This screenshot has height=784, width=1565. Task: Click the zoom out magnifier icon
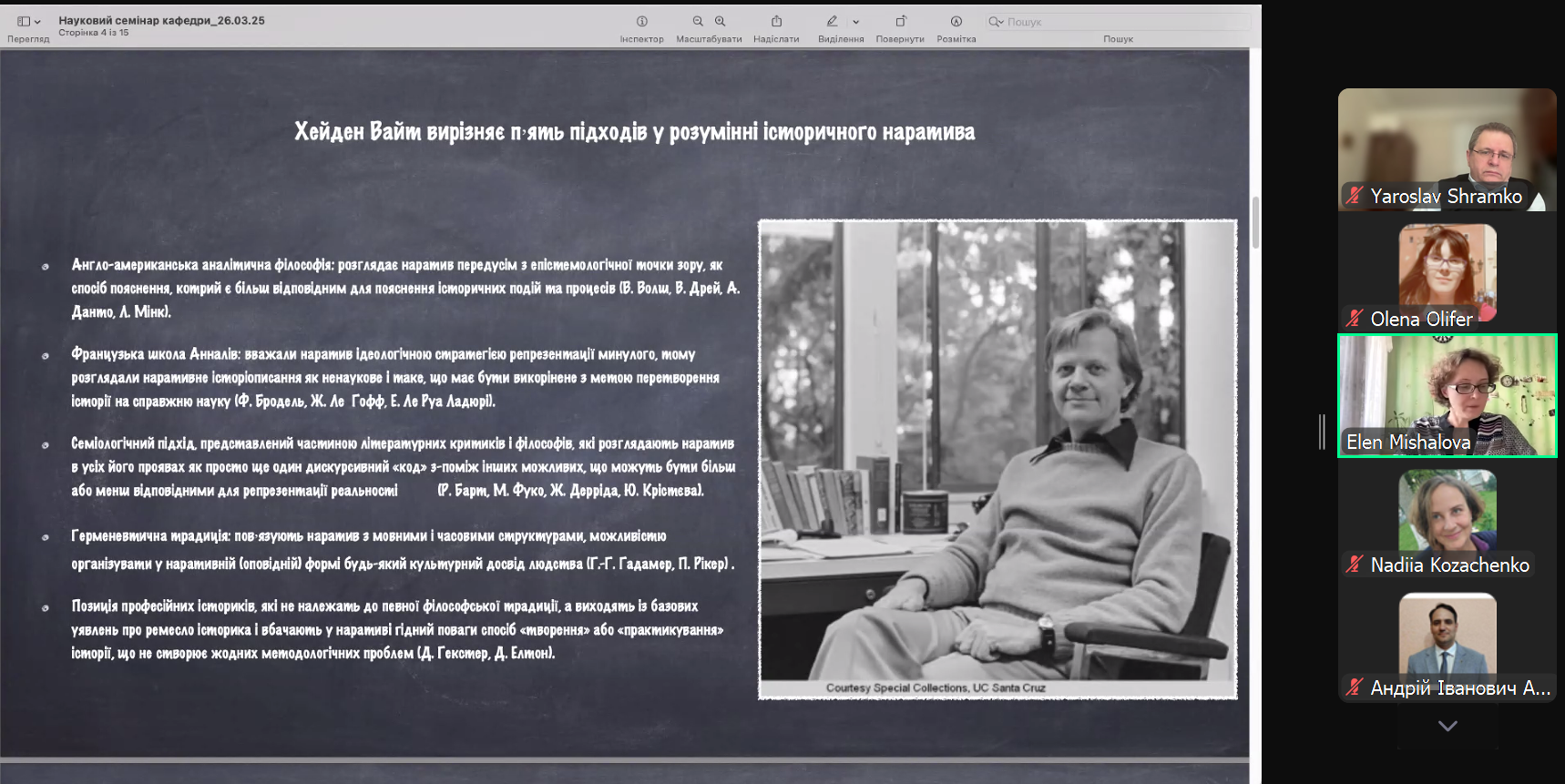pyautogui.click(x=698, y=21)
